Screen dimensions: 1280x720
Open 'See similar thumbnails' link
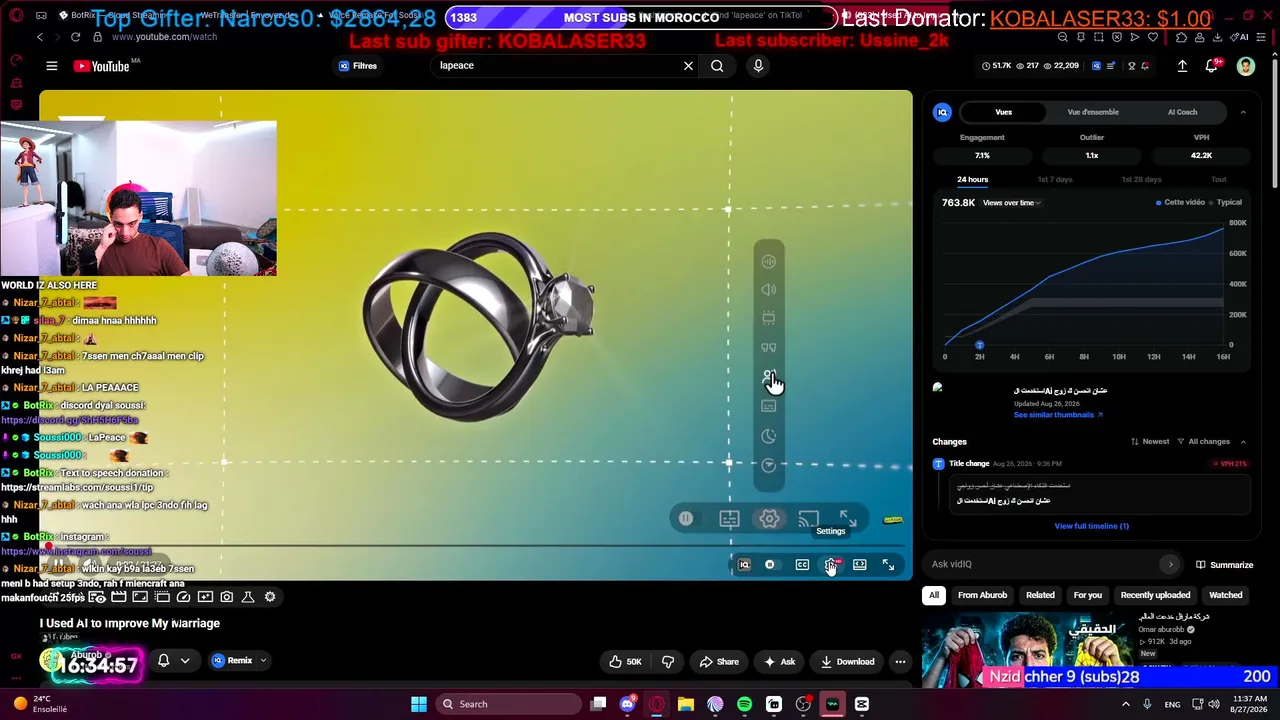tap(1058, 415)
